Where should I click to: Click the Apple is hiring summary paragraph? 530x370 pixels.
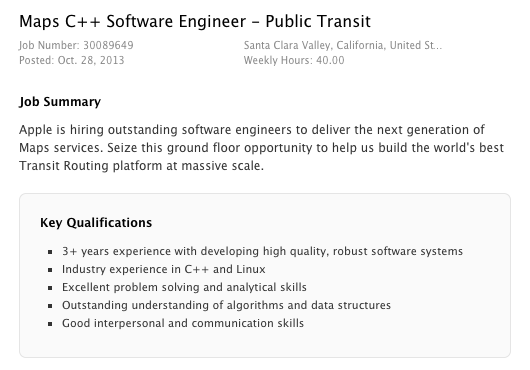click(x=262, y=148)
